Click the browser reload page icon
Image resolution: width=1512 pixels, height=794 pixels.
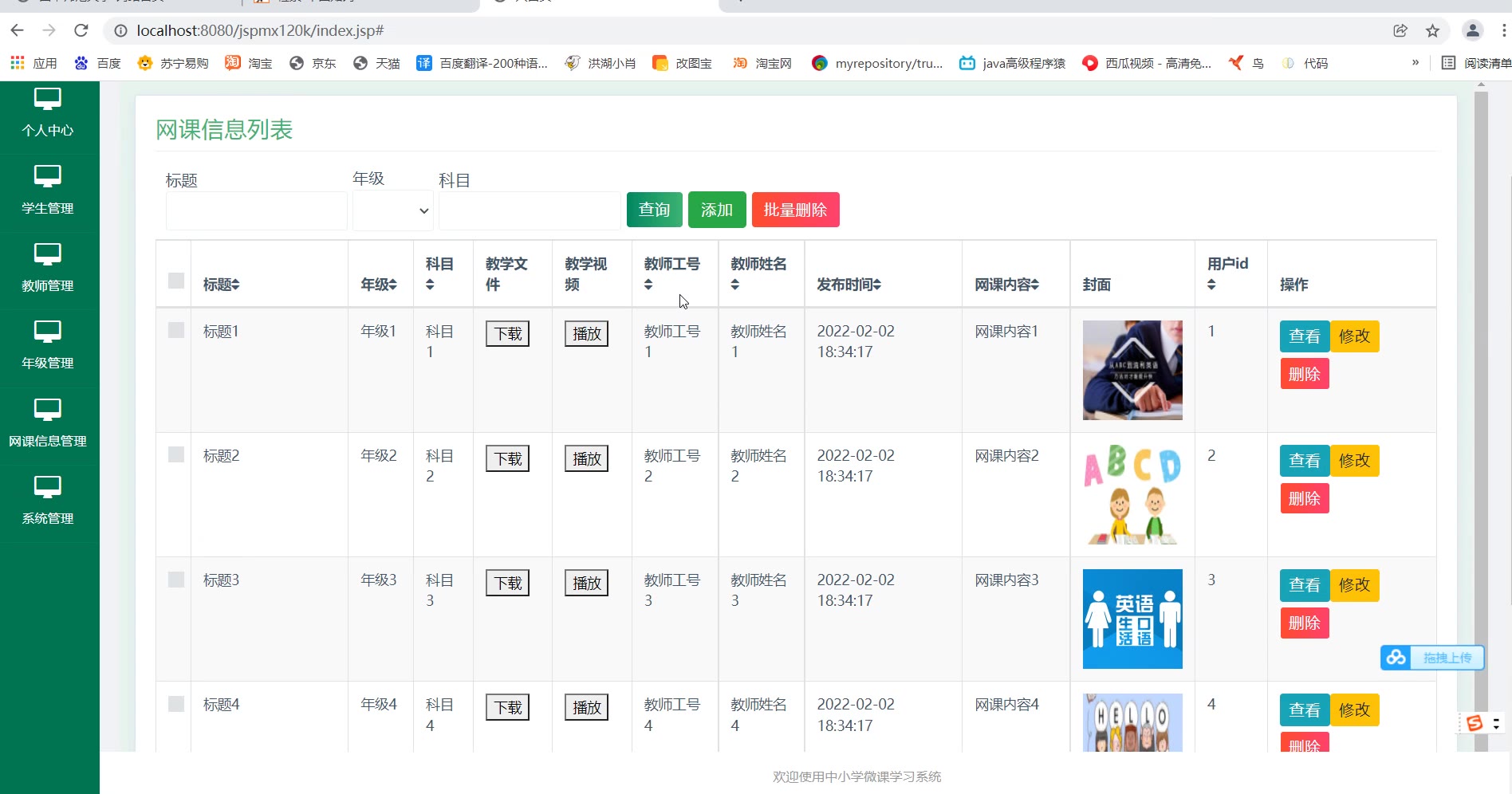(x=81, y=30)
